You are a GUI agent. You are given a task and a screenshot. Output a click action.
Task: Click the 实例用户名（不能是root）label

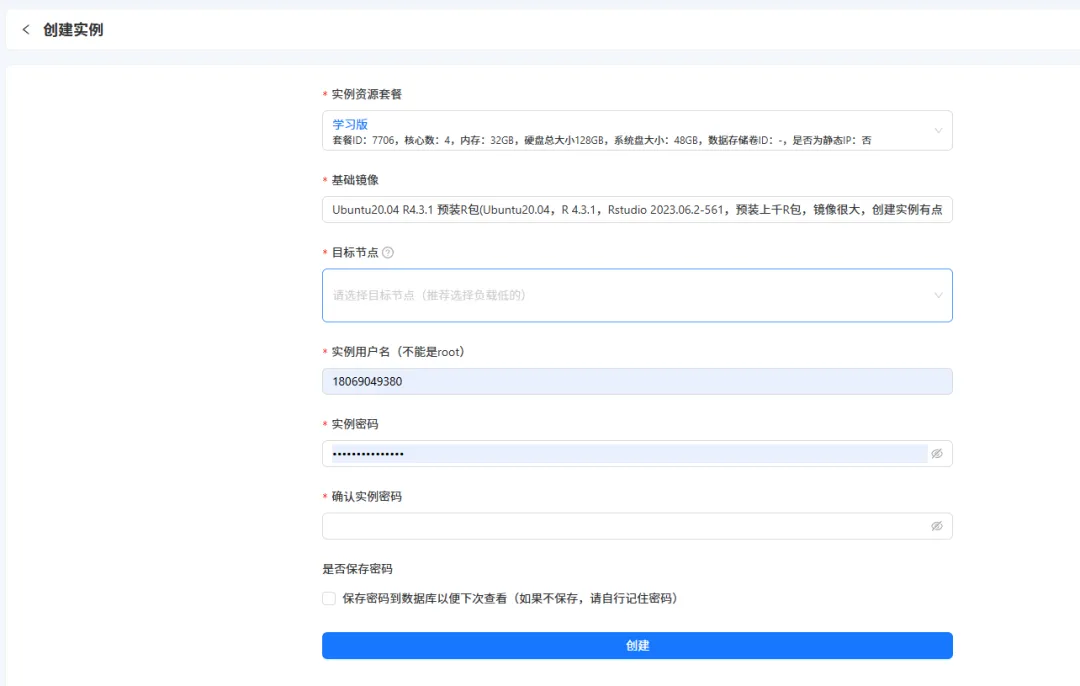pyautogui.click(x=399, y=352)
